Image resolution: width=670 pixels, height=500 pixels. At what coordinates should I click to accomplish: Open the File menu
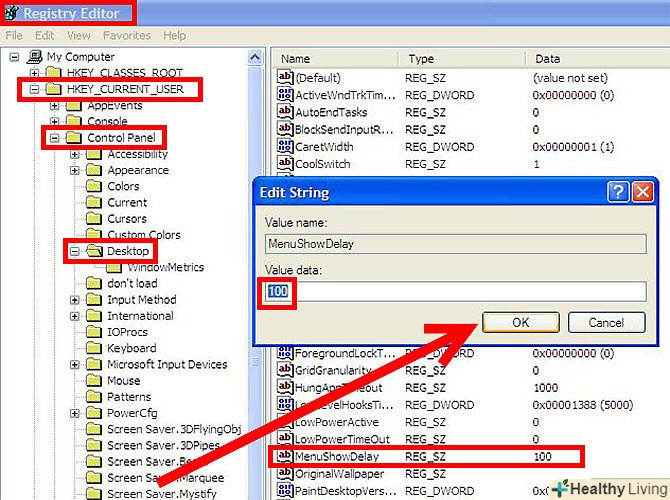tap(14, 35)
